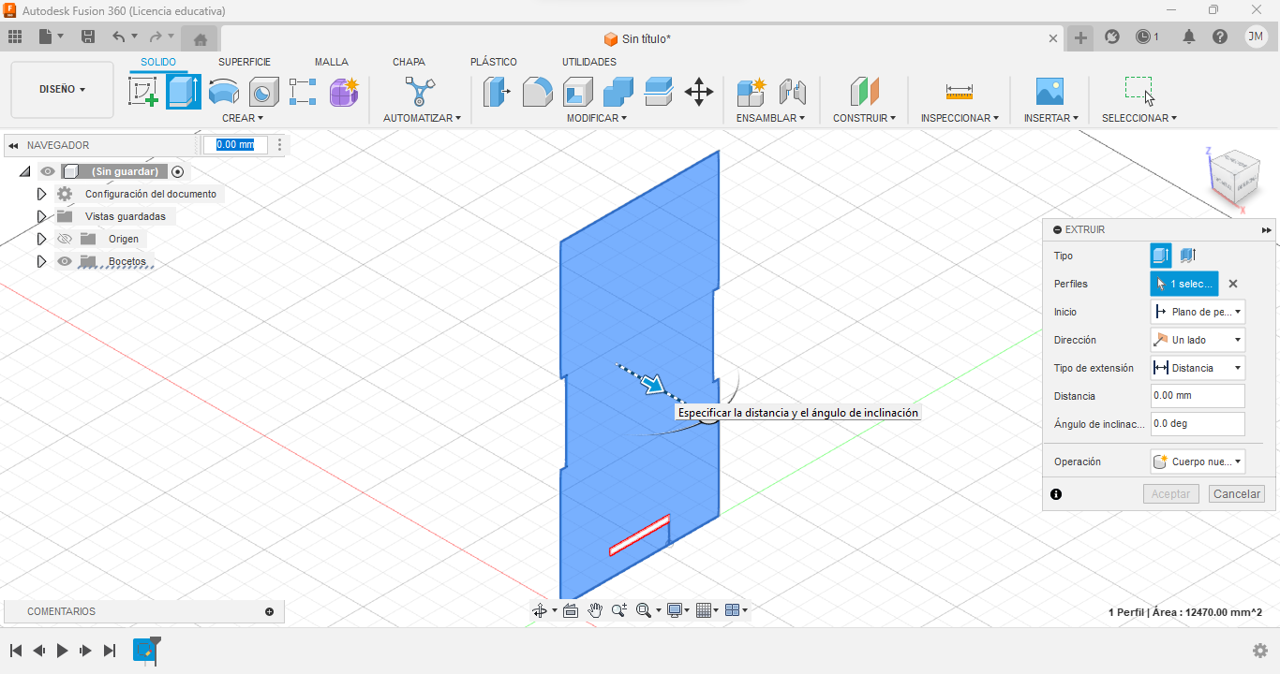Open the Tipo de extensión dropdown
1280x674 pixels.
(1197, 368)
